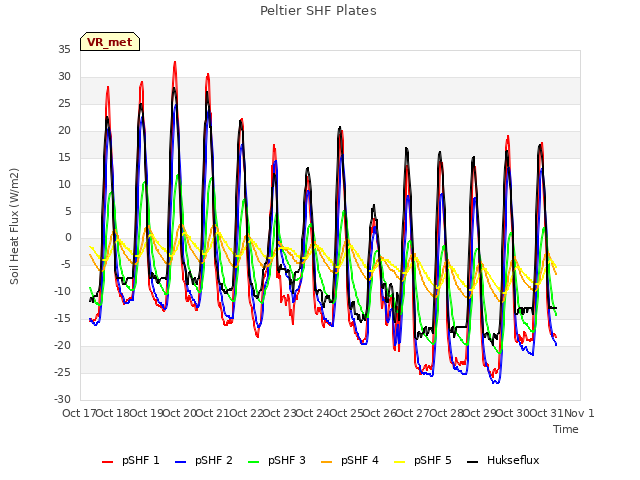Screen dimensions: 640x480
Task: Toggle Hukseflux series in legend
Action: 503,460
